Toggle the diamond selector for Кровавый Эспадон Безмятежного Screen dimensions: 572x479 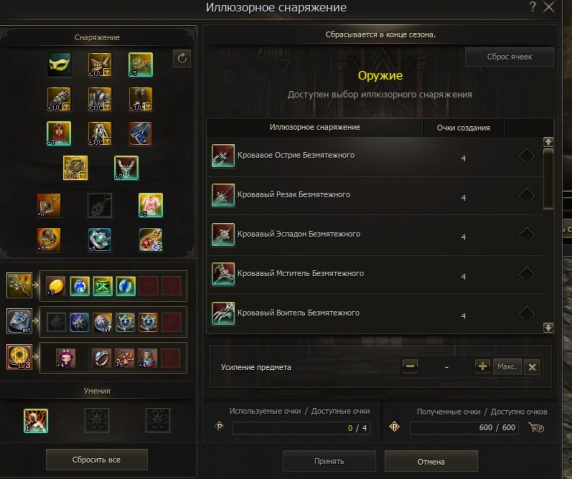tap(527, 235)
